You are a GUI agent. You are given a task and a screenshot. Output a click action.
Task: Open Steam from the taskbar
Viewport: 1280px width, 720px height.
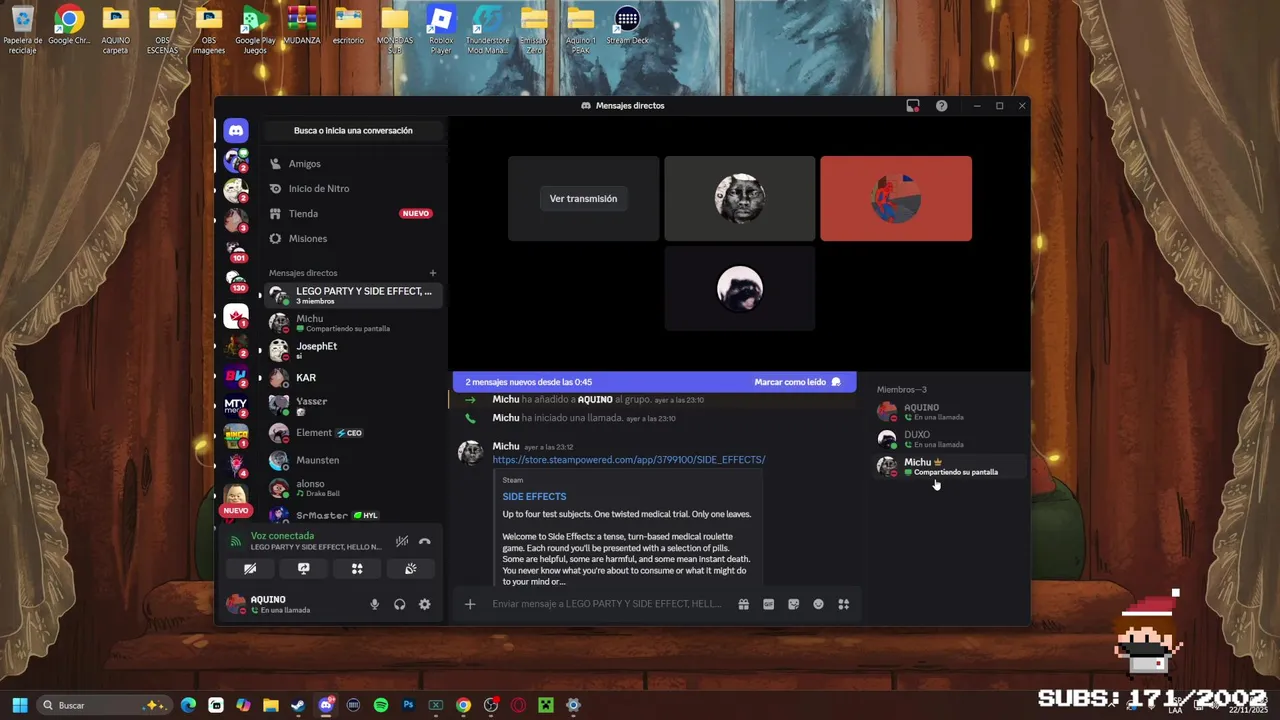pyautogui.click(x=298, y=705)
